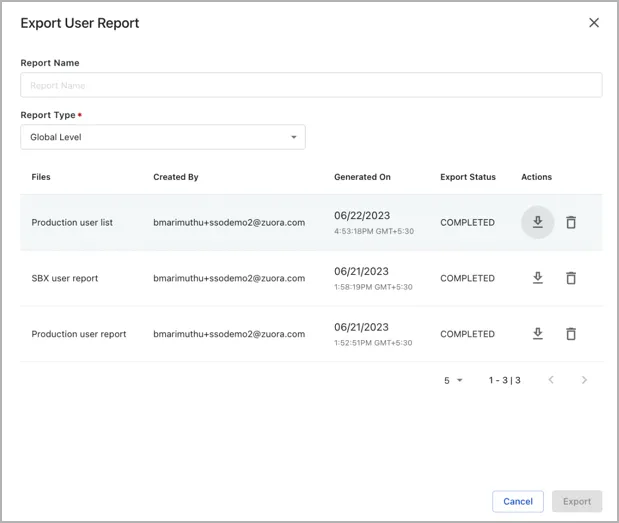Click the Cancel button
This screenshot has width=619, height=523.
(x=518, y=501)
